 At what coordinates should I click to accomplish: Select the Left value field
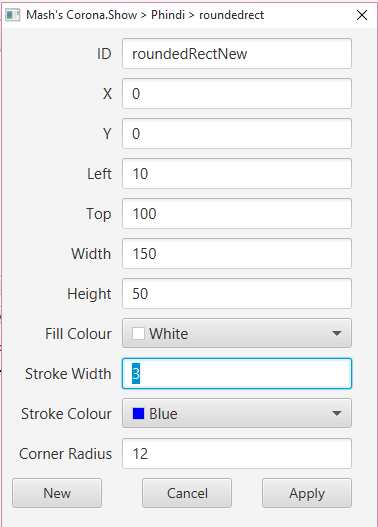(237, 173)
